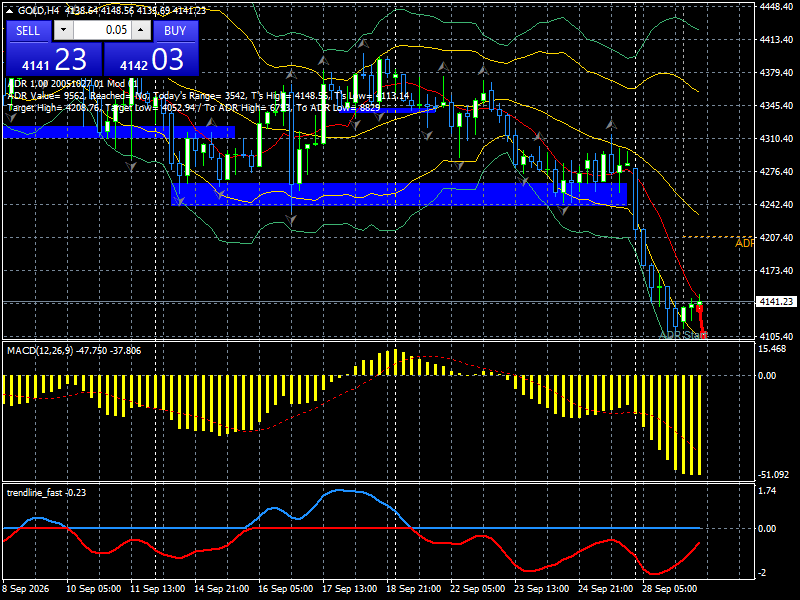The width and height of the screenshot is (800, 600).
Task: Click the 0.00 level on MACD scale
Action: coord(767,376)
